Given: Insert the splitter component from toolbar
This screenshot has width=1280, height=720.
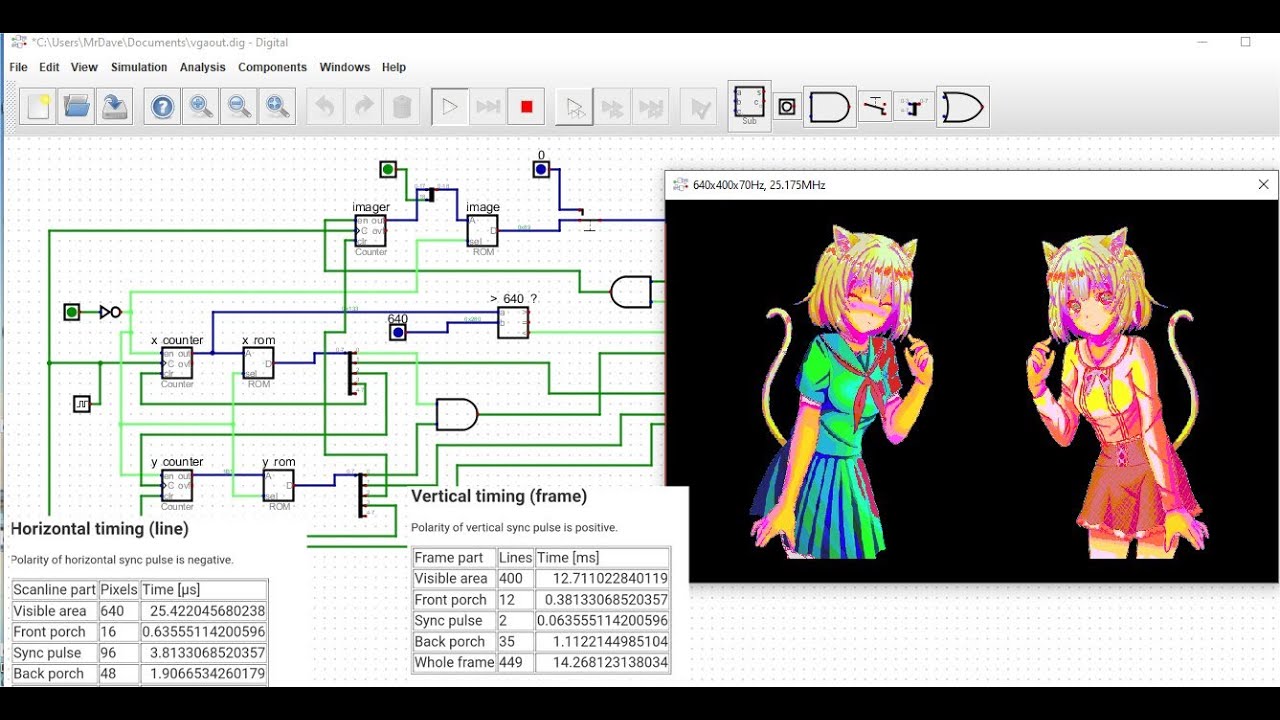Looking at the screenshot, I should 913,106.
